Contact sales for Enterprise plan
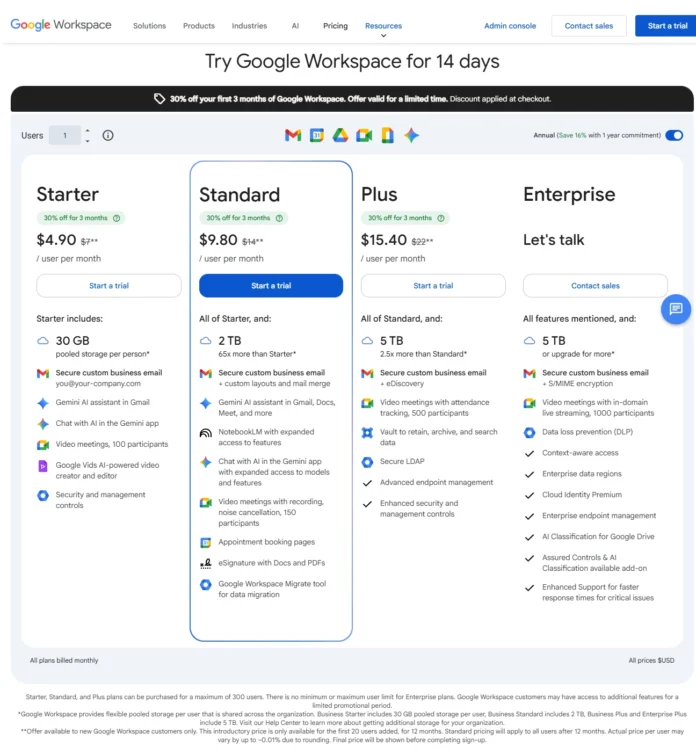696x755 pixels. (595, 286)
